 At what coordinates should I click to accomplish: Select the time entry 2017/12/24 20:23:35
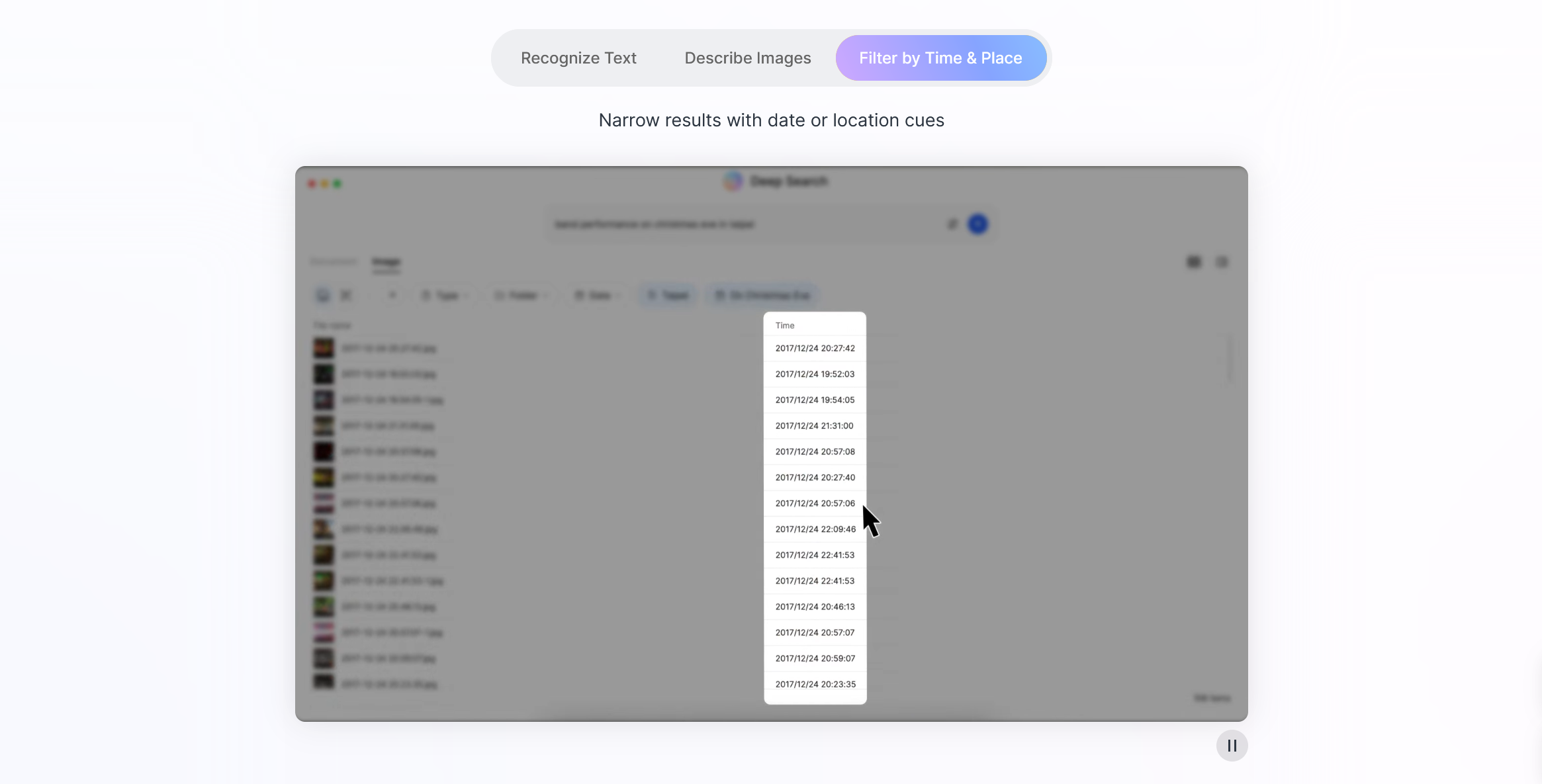click(x=815, y=684)
